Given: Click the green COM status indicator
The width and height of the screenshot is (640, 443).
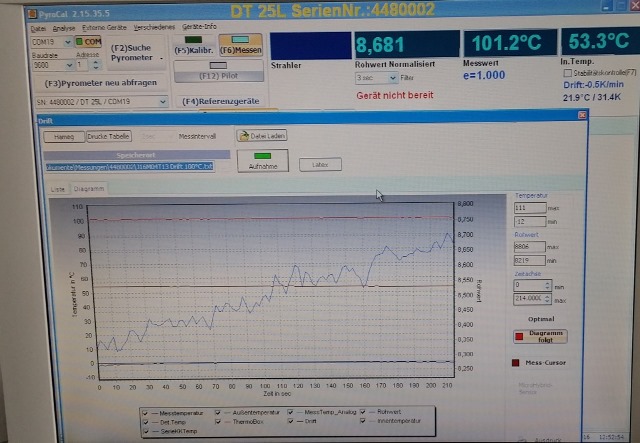Looking at the screenshot, I should pyautogui.click(x=90, y=43).
